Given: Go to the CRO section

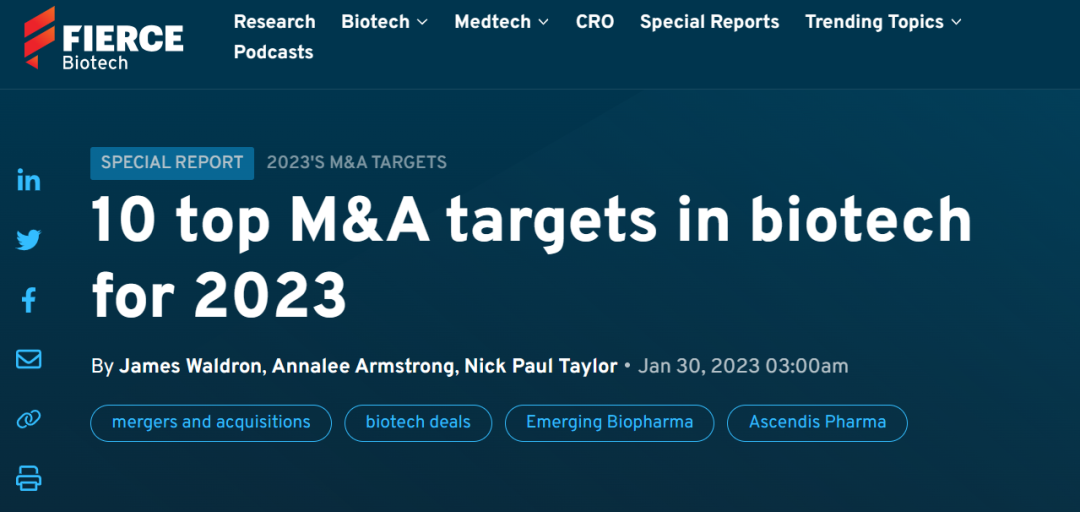Looking at the screenshot, I should 595,22.
